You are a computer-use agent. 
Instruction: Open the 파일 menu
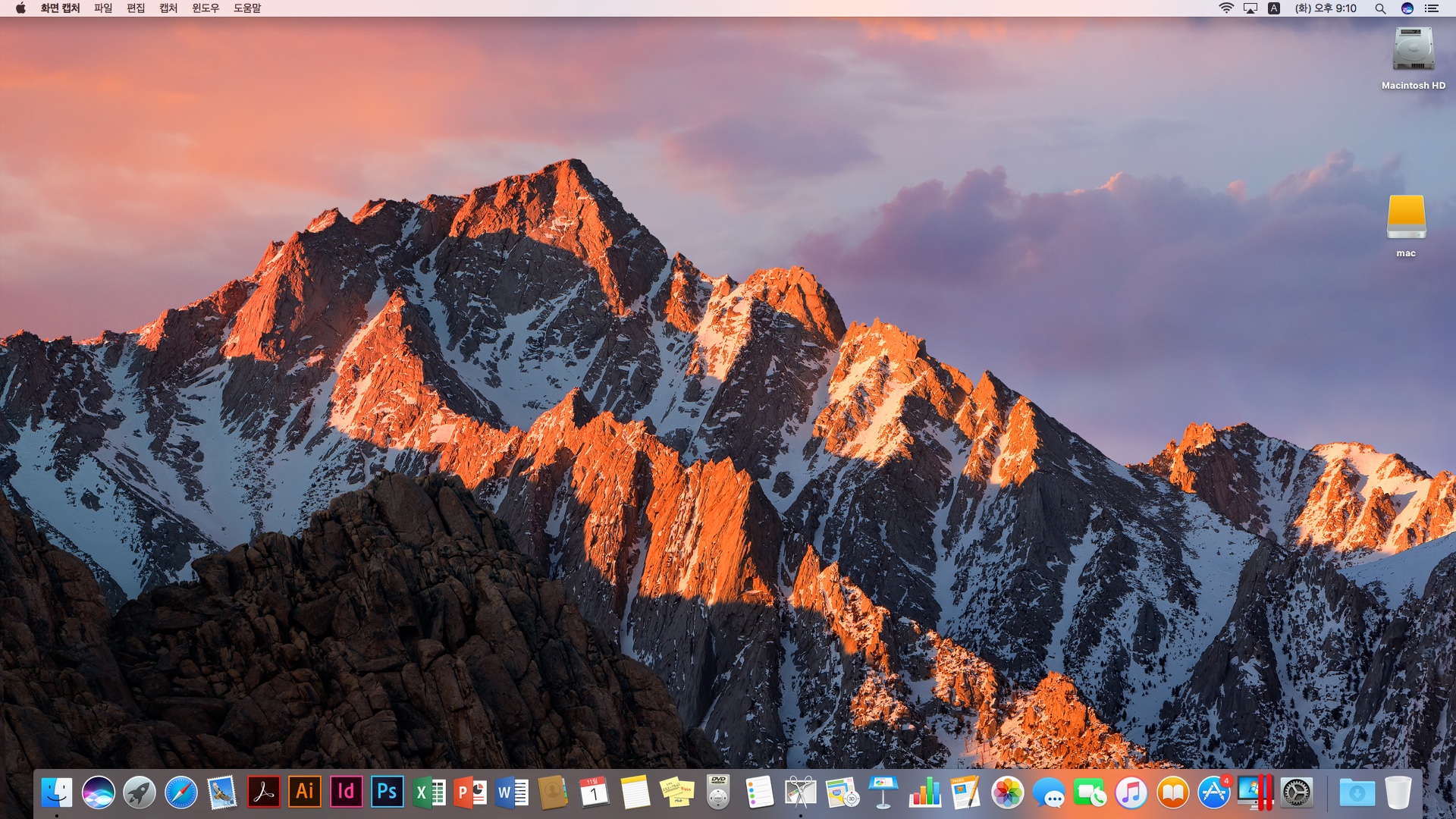pyautogui.click(x=103, y=8)
